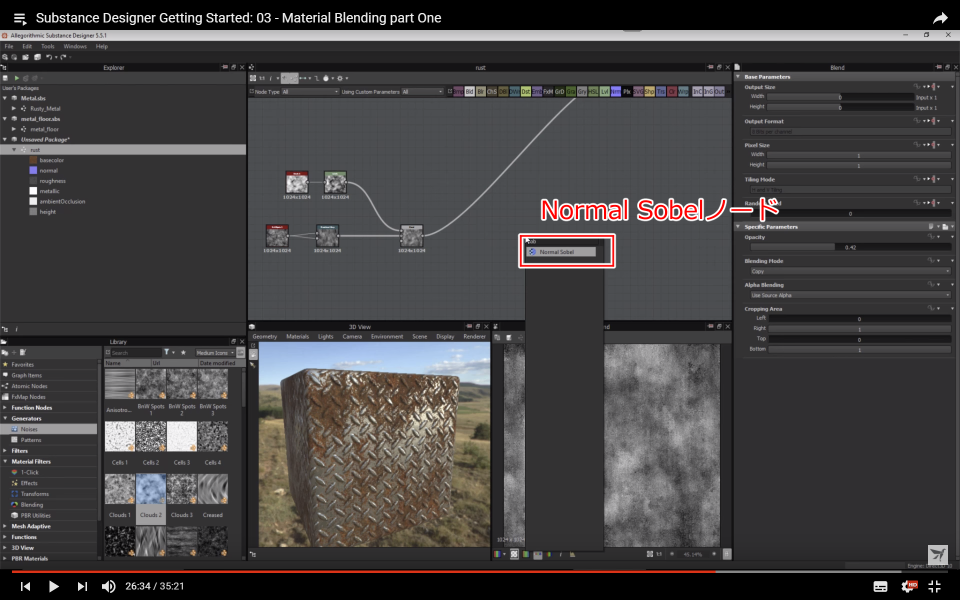Viewport: 960px width, 600px height.
Task: Click the YouTube share arrow icon
Action: [x=940, y=18]
